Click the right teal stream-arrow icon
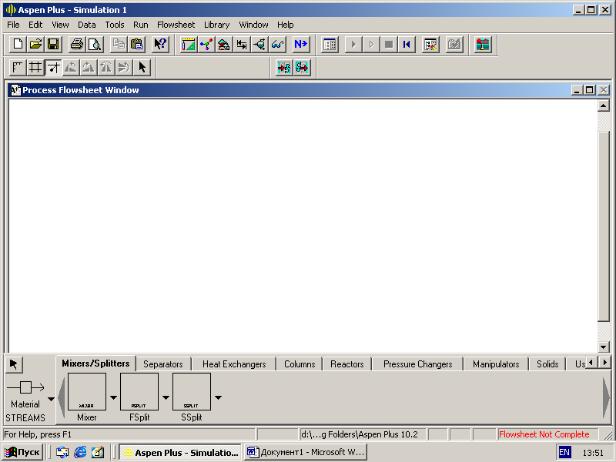The width and height of the screenshot is (616, 462). tap(302, 68)
